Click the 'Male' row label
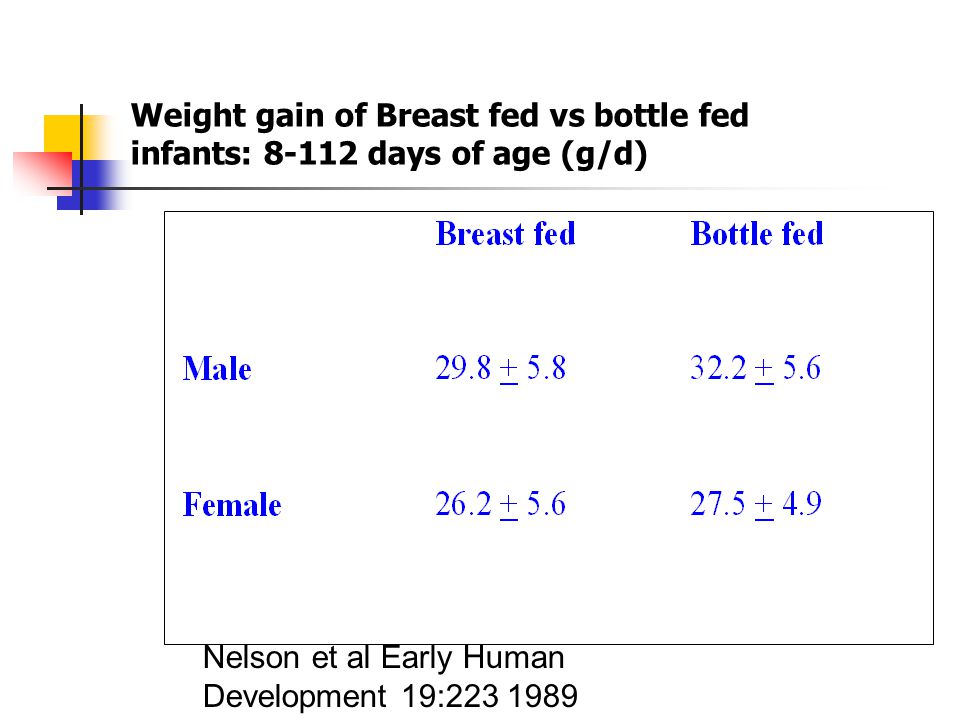 coord(217,369)
